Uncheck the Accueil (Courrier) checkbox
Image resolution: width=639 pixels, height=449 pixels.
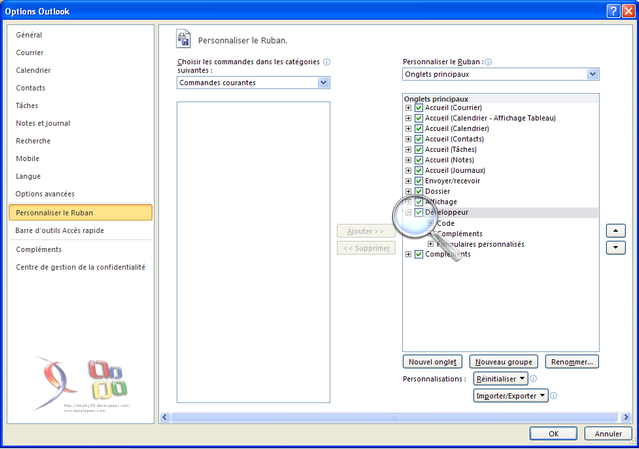[419, 108]
